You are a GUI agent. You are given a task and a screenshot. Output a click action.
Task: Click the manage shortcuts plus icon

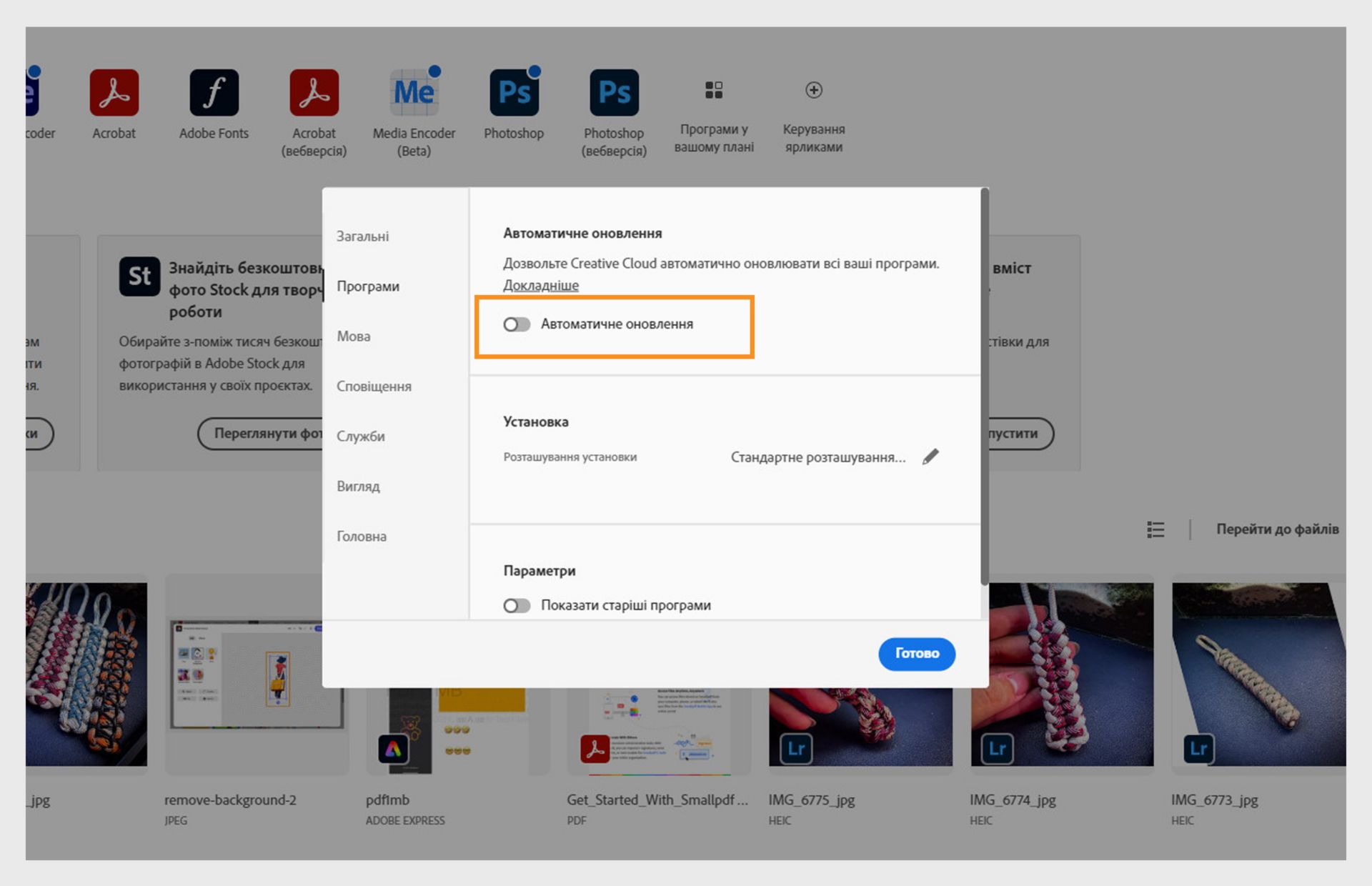click(813, 90)
